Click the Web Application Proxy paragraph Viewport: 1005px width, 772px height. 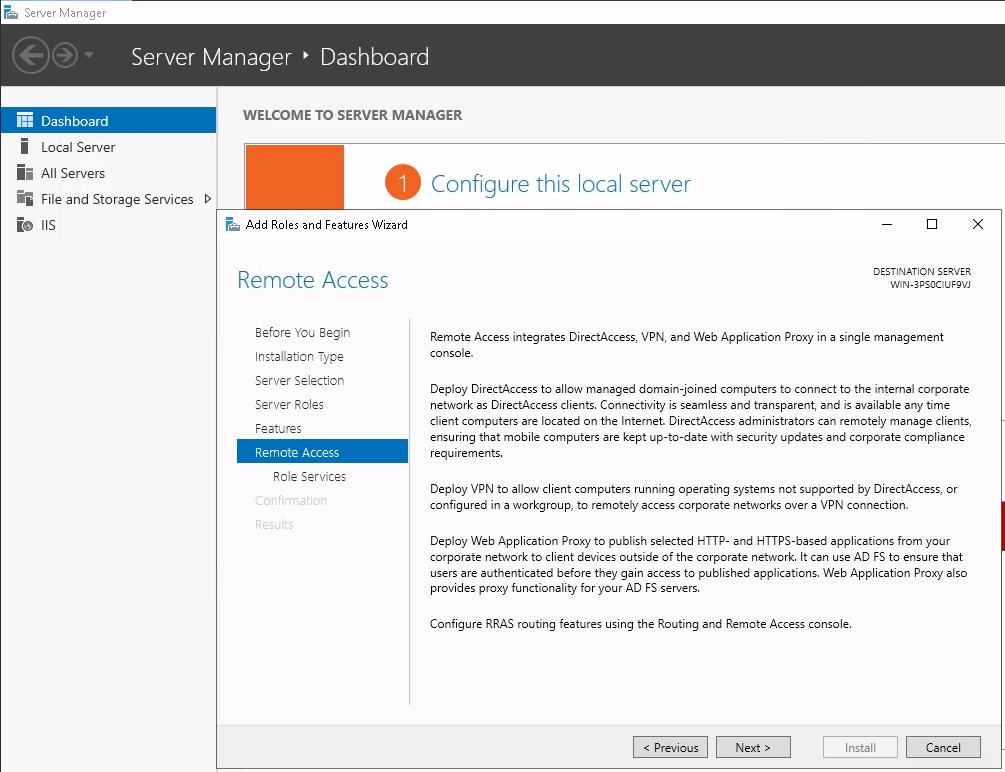699,564
